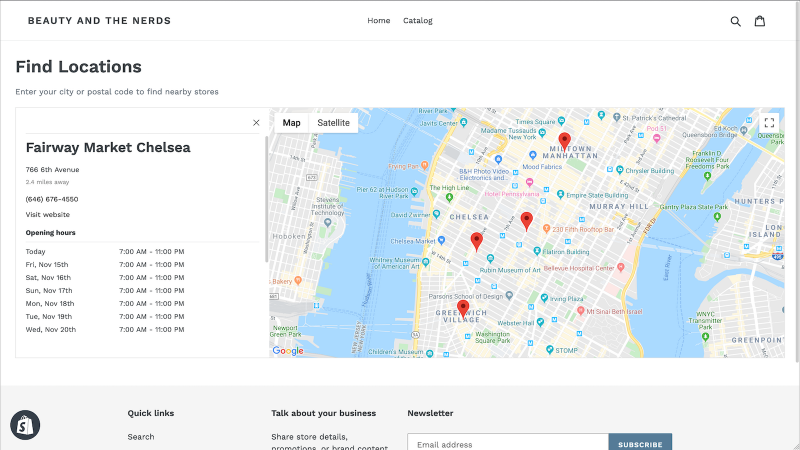Screen dimensions: 800x450
Task: Click the Gantry Plaza State Park marker
Action: [717, 217]
